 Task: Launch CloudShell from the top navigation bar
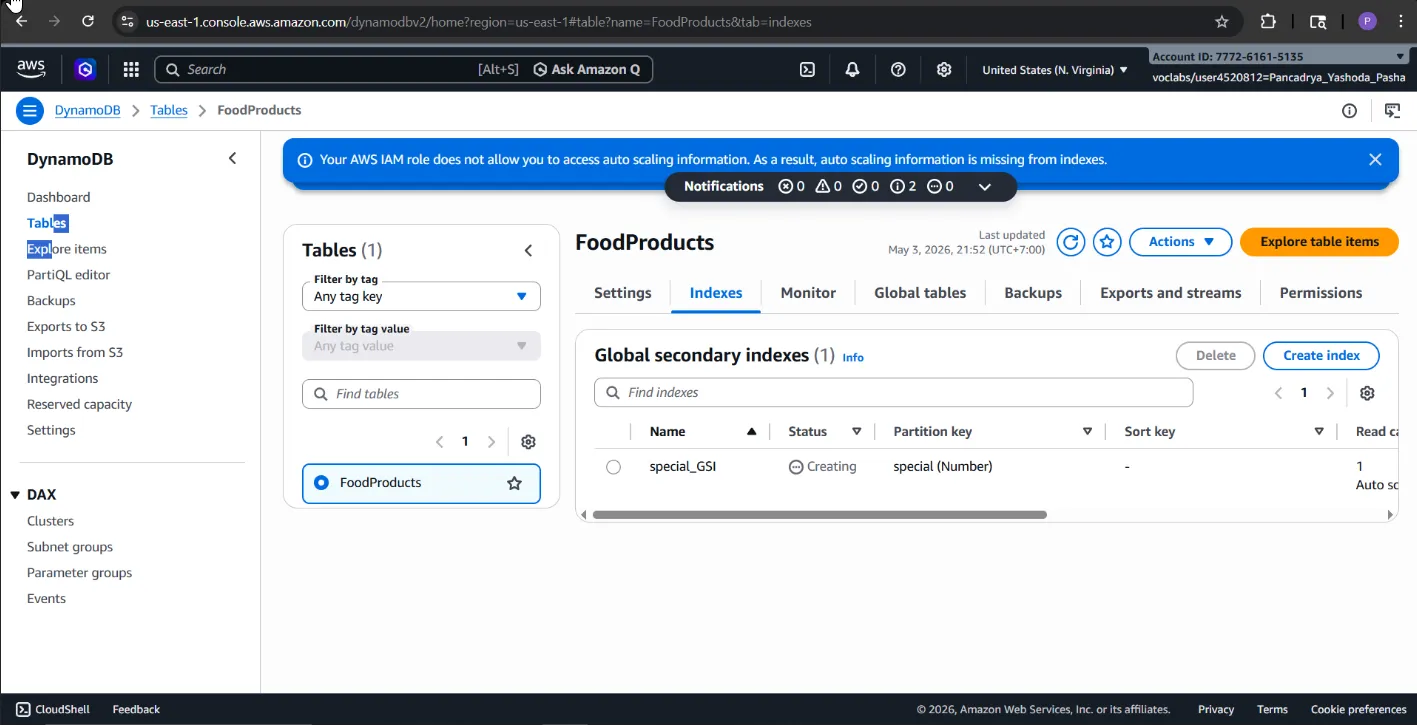point(807,69)
